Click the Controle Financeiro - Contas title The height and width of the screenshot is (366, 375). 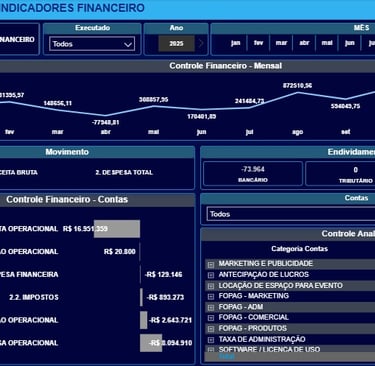tap(67, 199)
